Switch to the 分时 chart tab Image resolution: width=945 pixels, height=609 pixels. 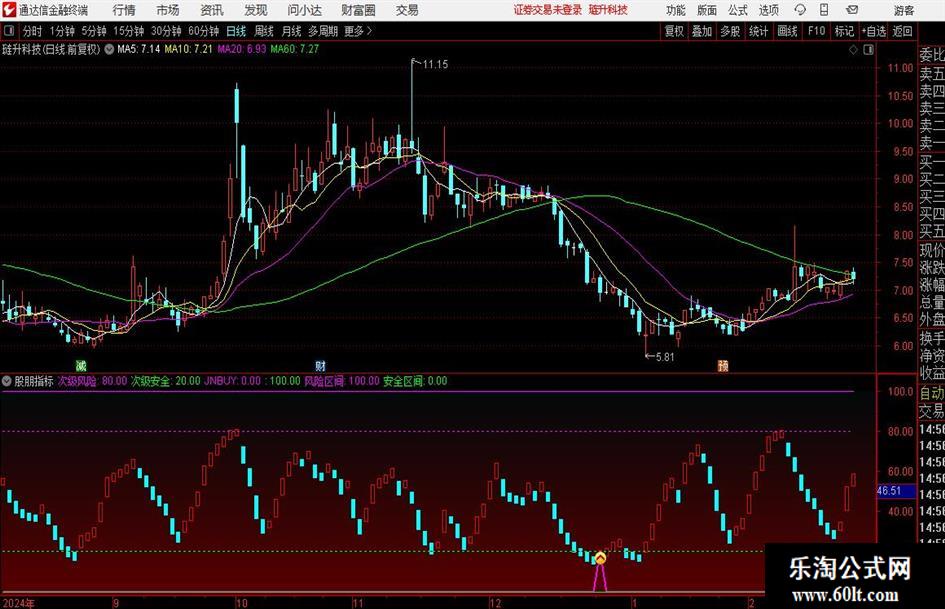click(x=33, y=31)
